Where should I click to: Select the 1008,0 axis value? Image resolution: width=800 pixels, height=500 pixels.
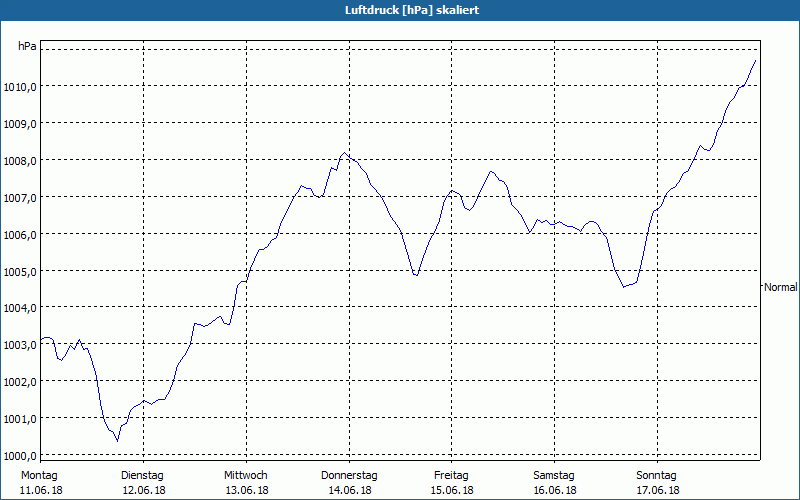20,161
